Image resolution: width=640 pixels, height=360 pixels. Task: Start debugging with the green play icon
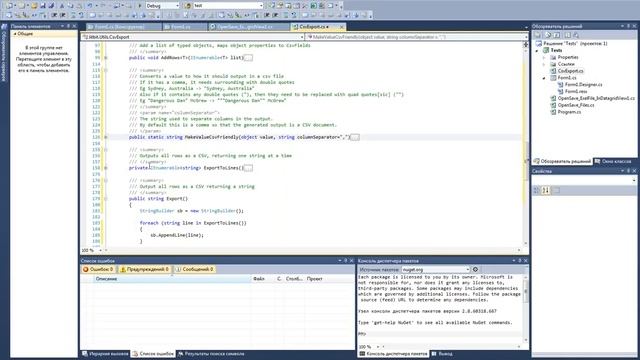click(140, 6)
